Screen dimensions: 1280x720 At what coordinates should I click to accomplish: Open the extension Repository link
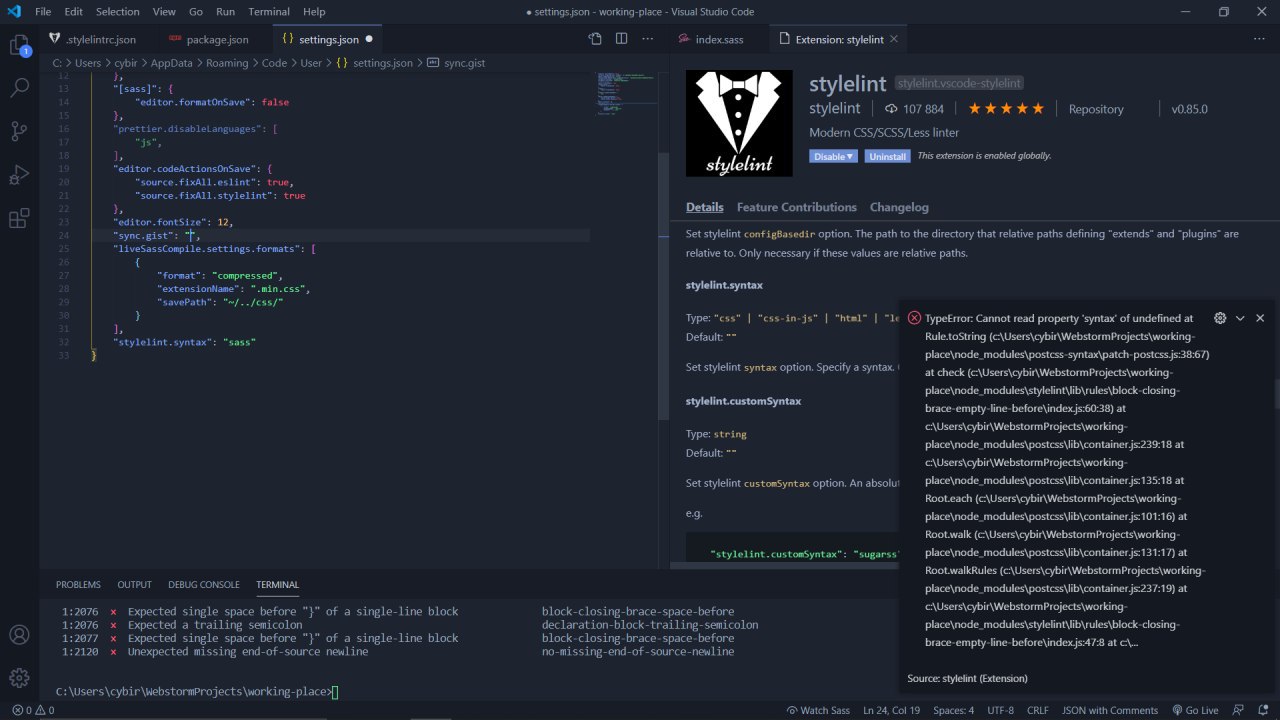pyautogui.click(x=1096, y=109)
